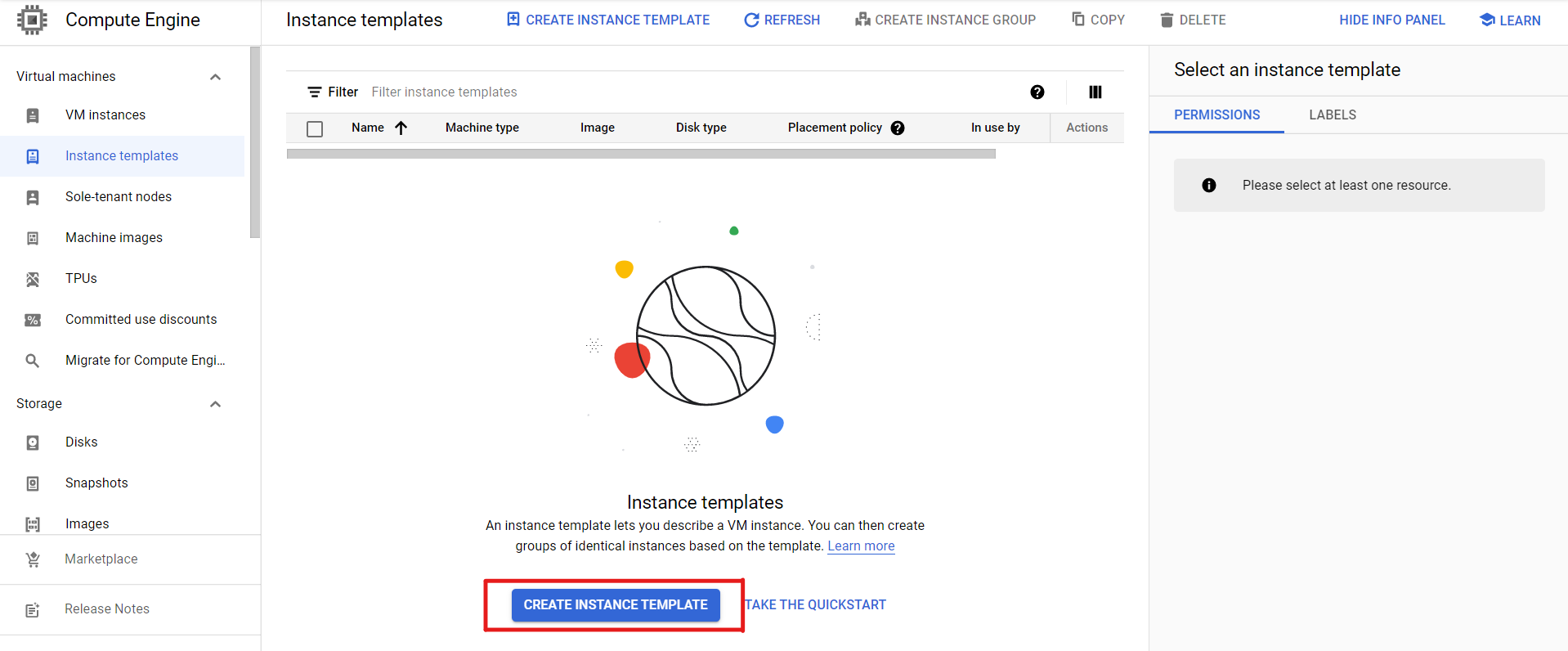Screen dimensions: 1568x651
Task: Collapse the Virtual machines section
Action: tap(216, 77)
